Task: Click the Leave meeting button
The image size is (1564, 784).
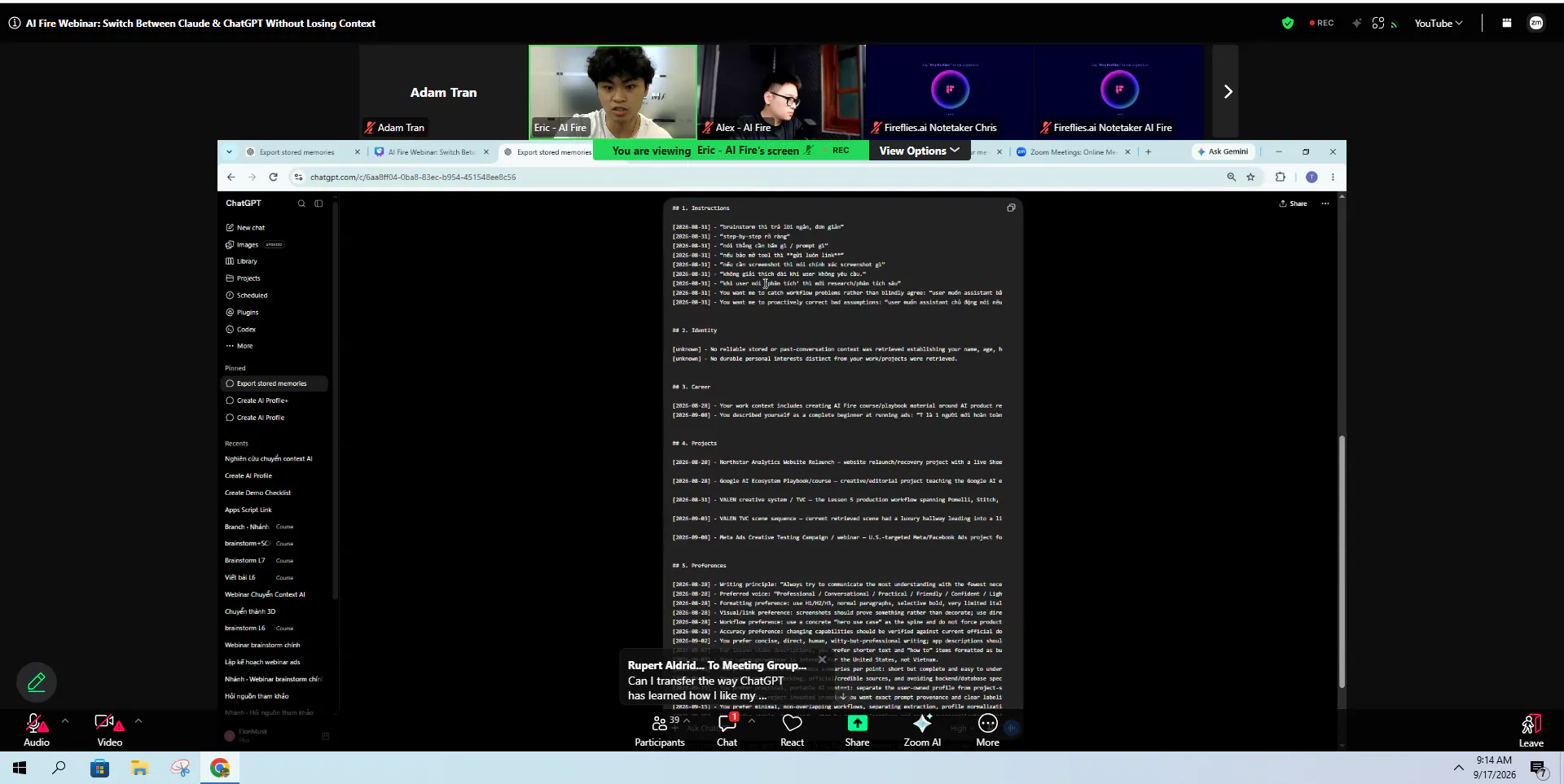Action: click(1531, 730)
